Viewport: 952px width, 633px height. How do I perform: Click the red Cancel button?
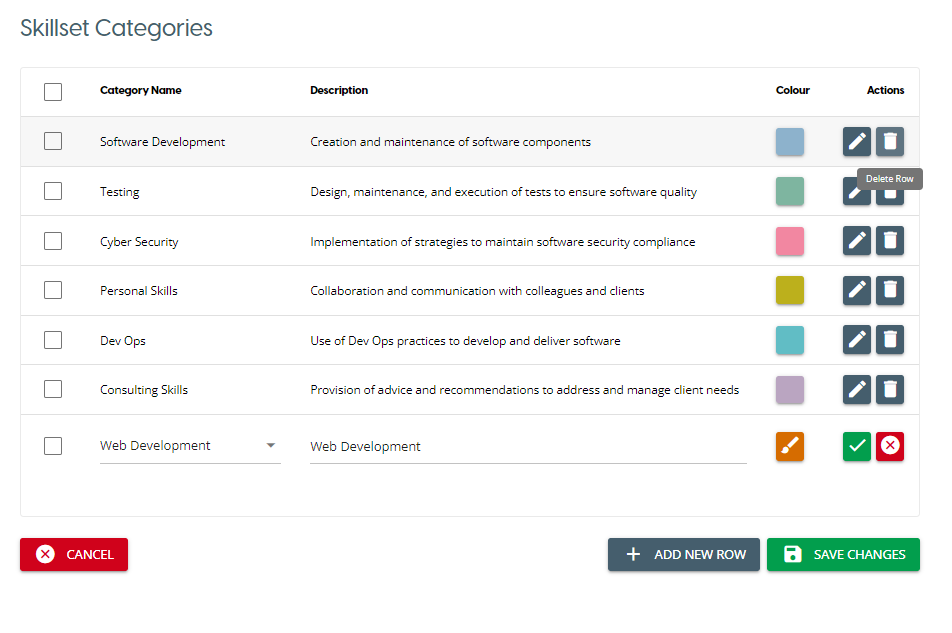coord(74,555)
